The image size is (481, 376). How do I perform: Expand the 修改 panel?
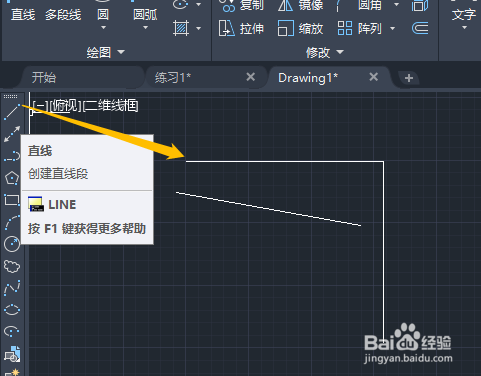click(324, 52)
